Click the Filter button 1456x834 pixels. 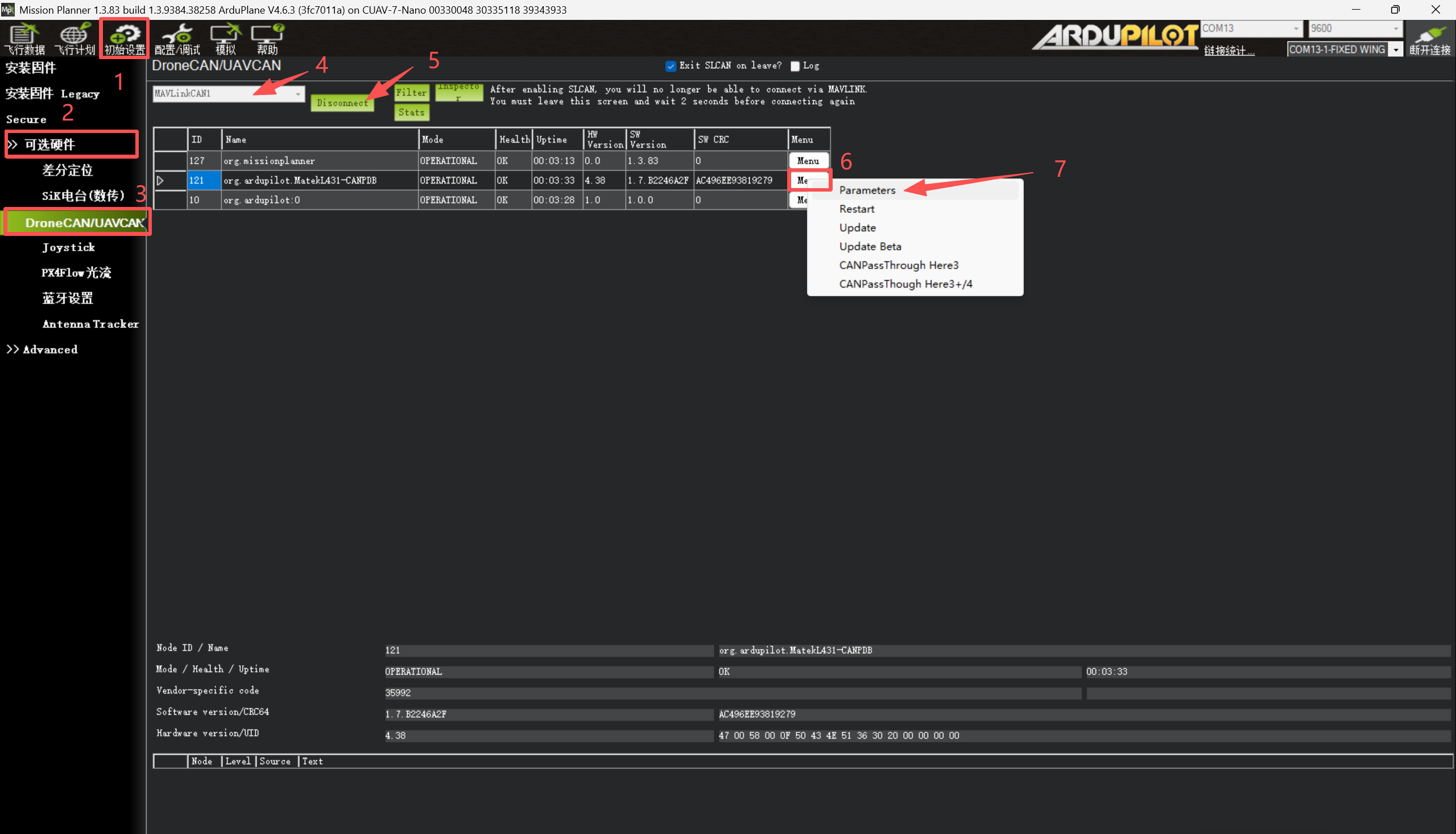point(411,92)
